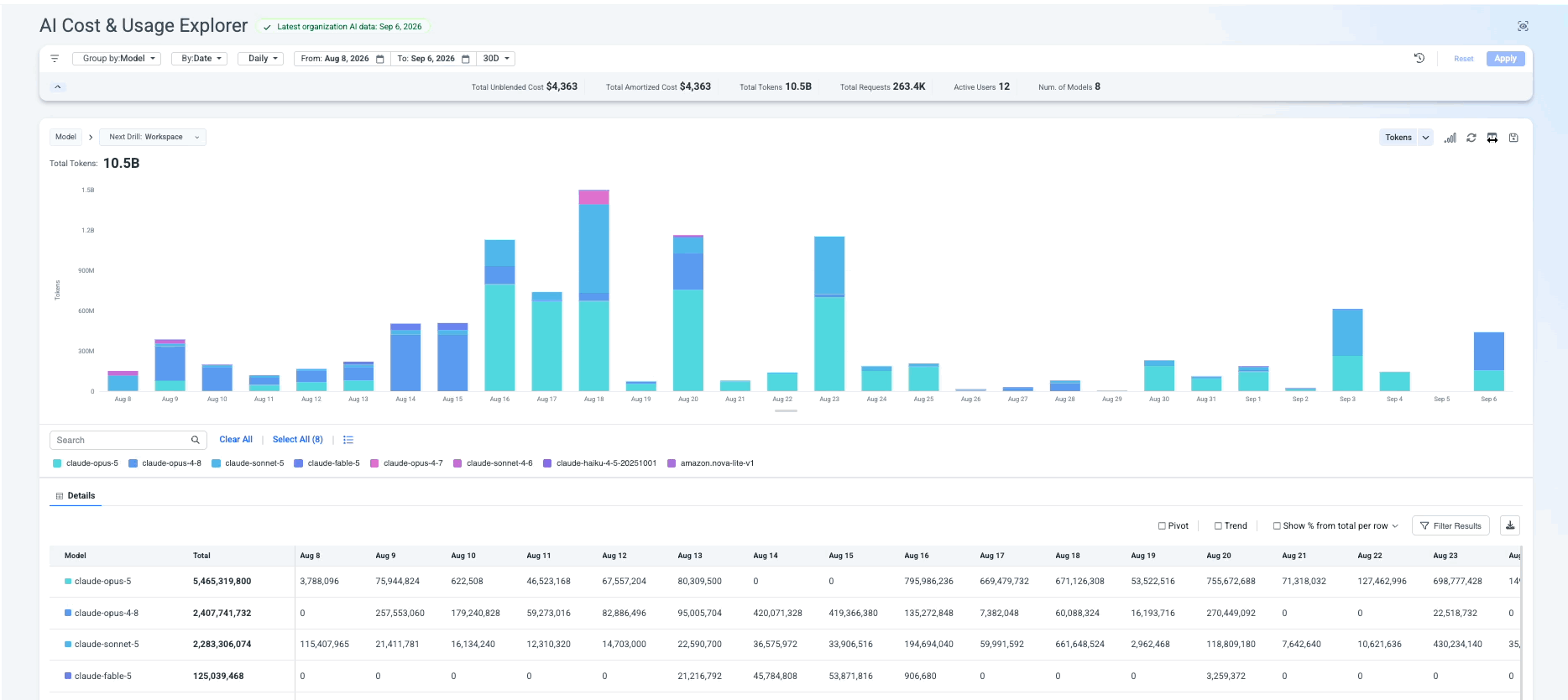Click the fit-width arrows icon

coord(1492,138)
